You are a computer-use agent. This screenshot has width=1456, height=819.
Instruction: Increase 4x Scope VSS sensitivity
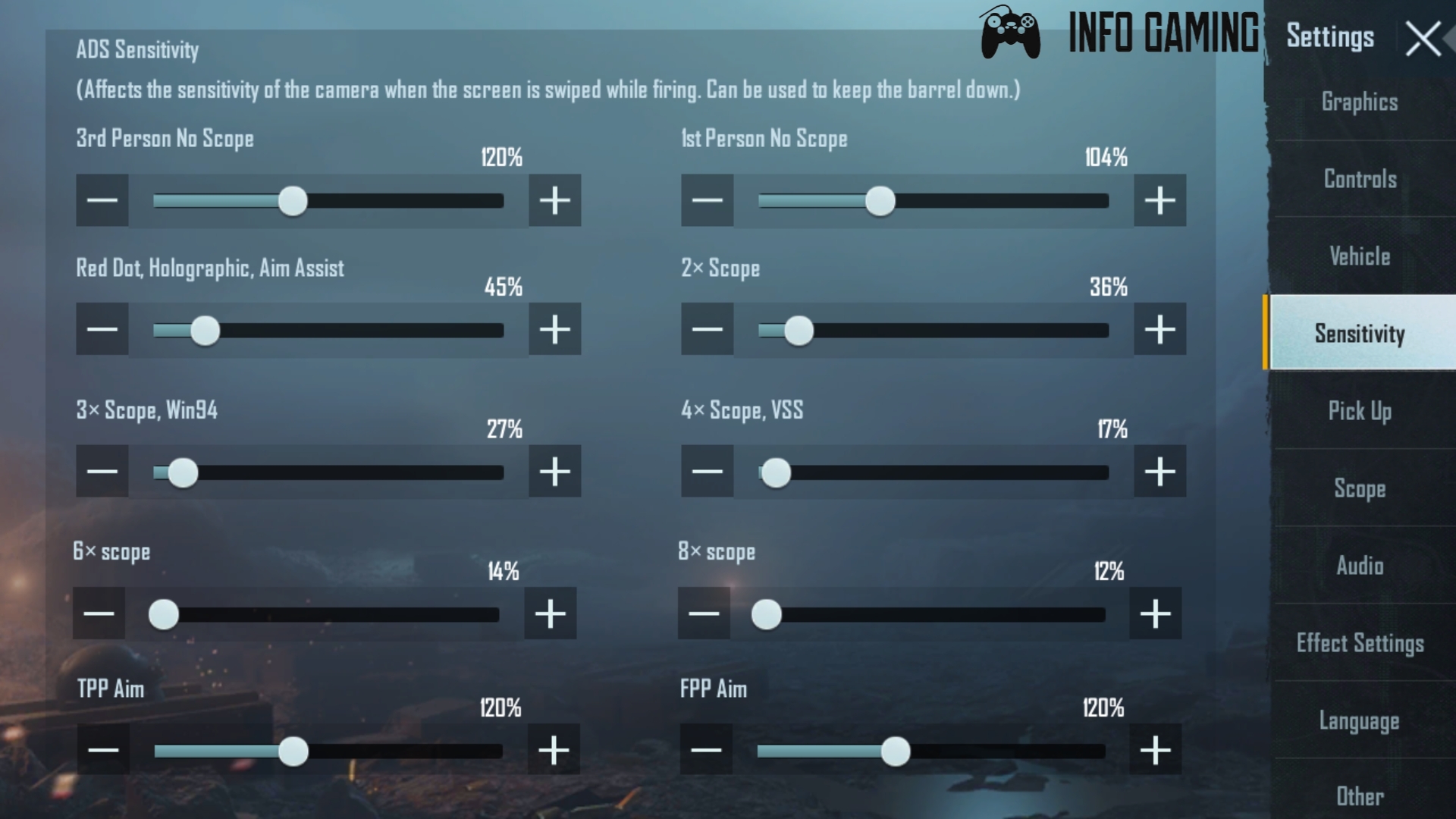point(1159,472)
